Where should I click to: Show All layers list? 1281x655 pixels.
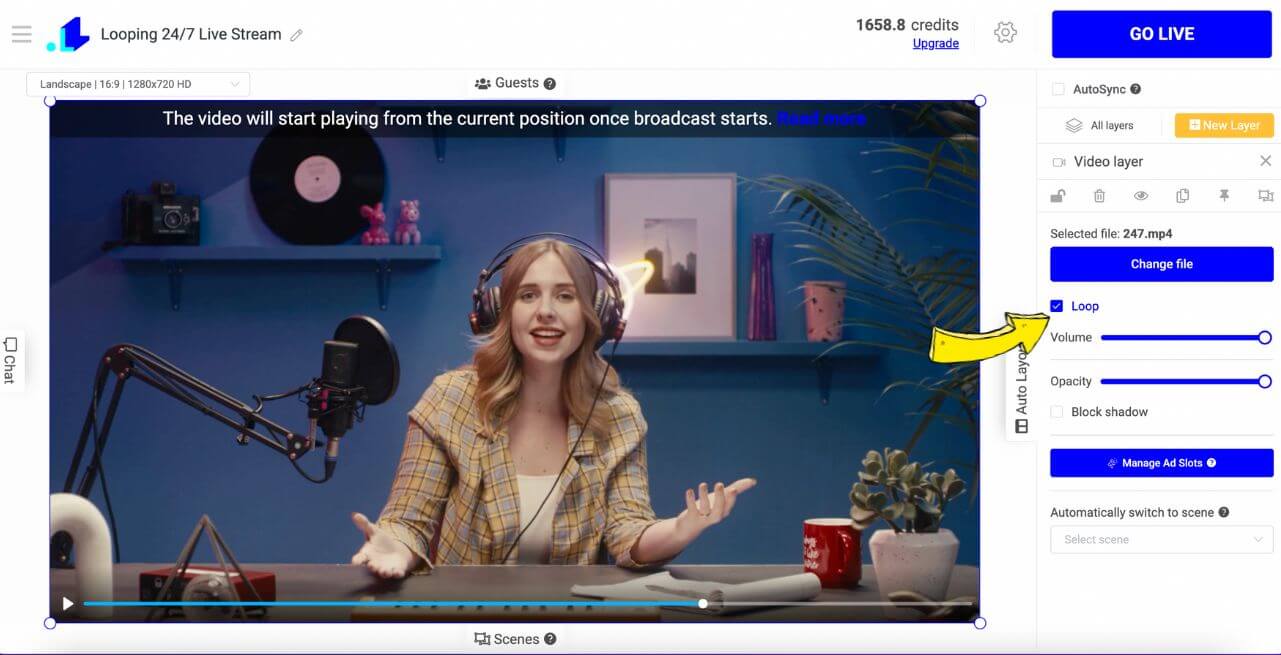coord(1099,126)
